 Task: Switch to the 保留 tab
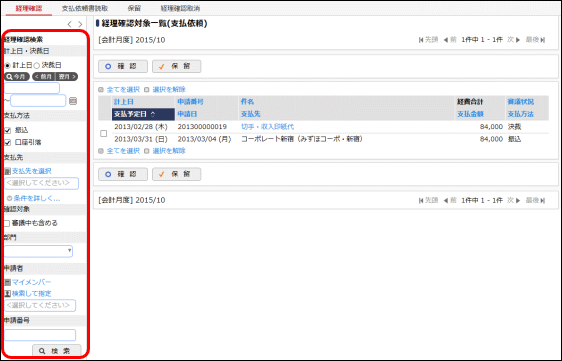pos(134,8)
